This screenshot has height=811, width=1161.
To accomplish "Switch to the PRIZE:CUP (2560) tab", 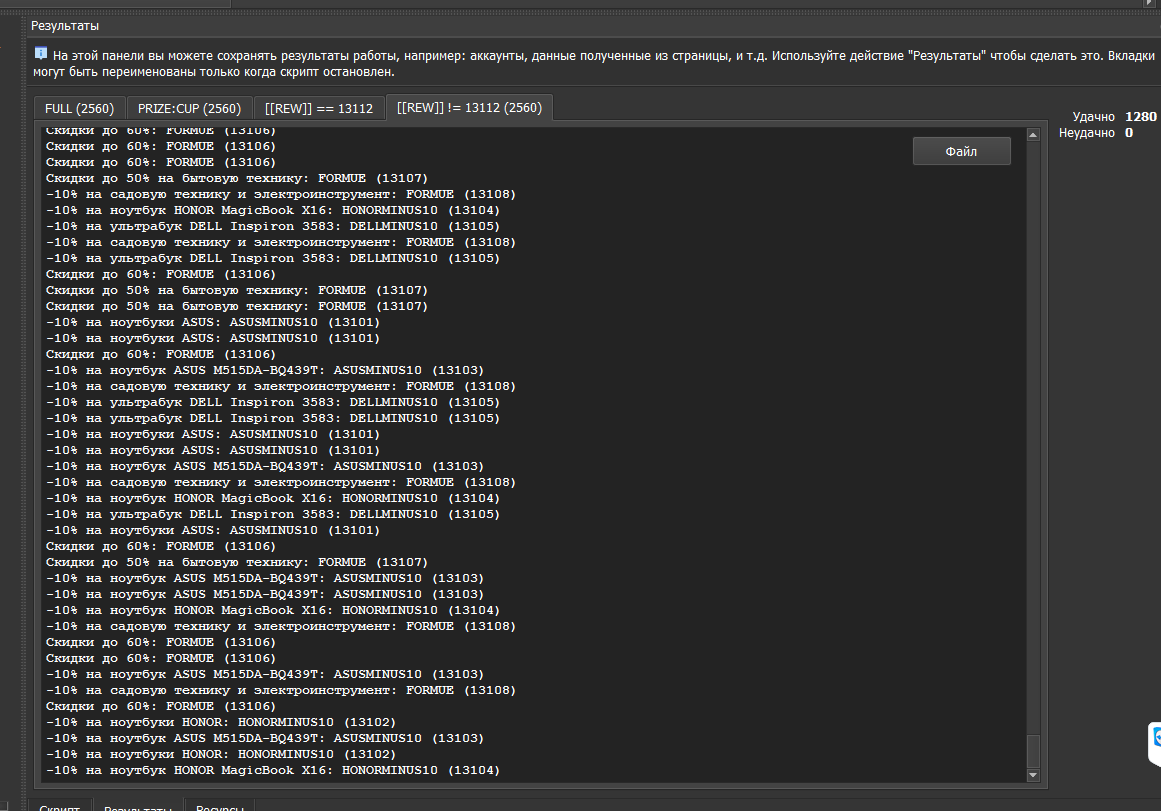I will point(190,108).
